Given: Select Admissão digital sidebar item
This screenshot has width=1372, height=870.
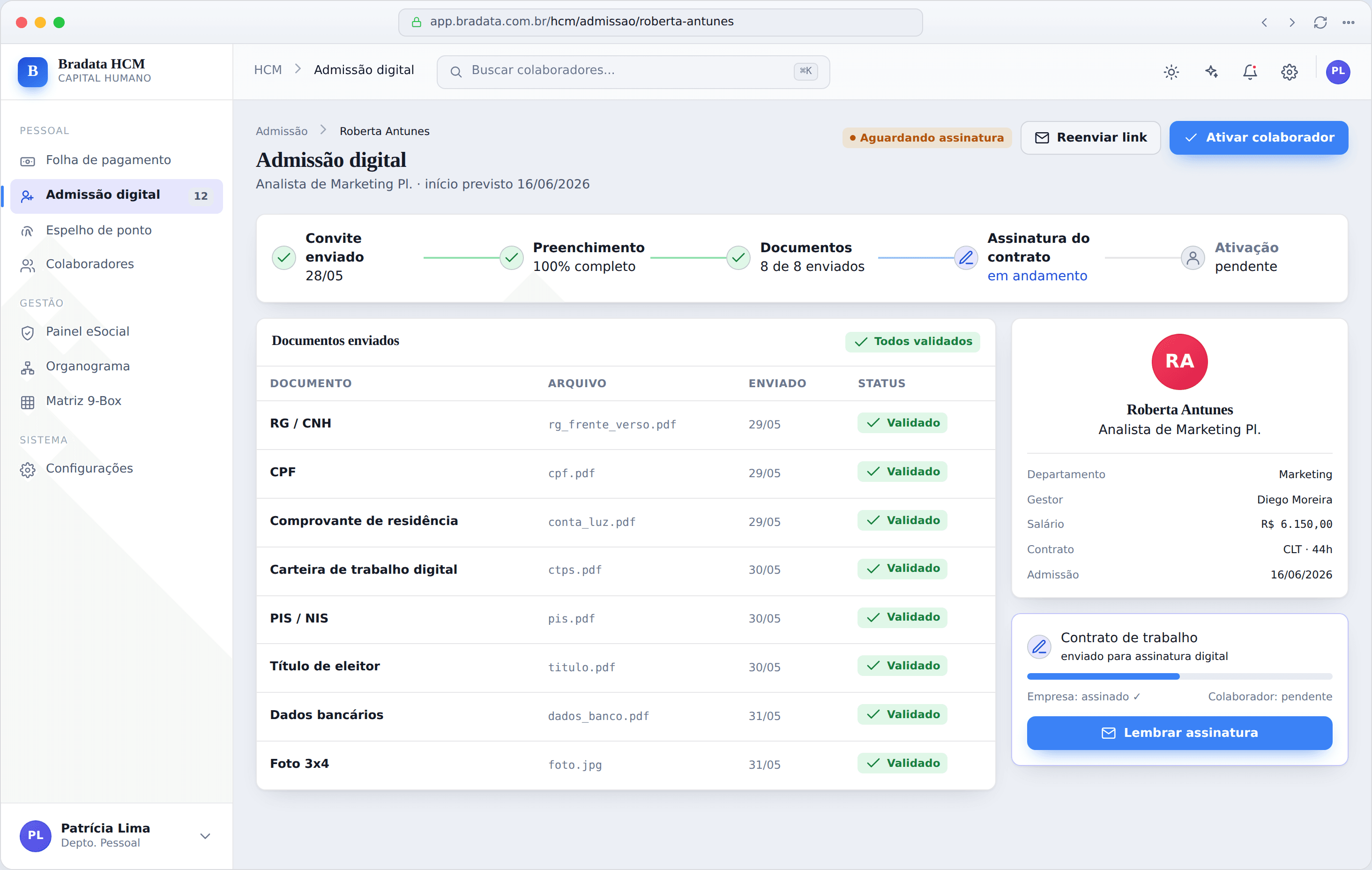Looking at the screenshot, I should coord(116,195).
